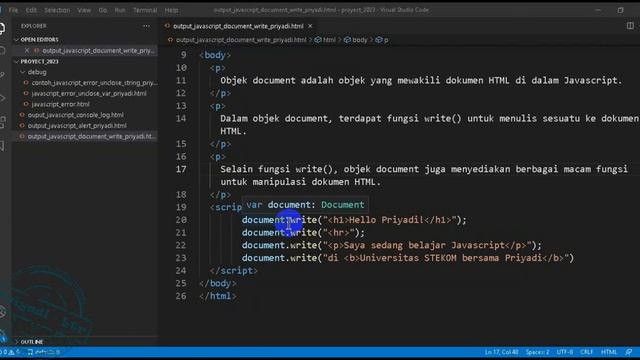This screenshot has width=640, height=360.
Task: Open the Accounts icon in activity bar
Action: [x=2, y=312]
